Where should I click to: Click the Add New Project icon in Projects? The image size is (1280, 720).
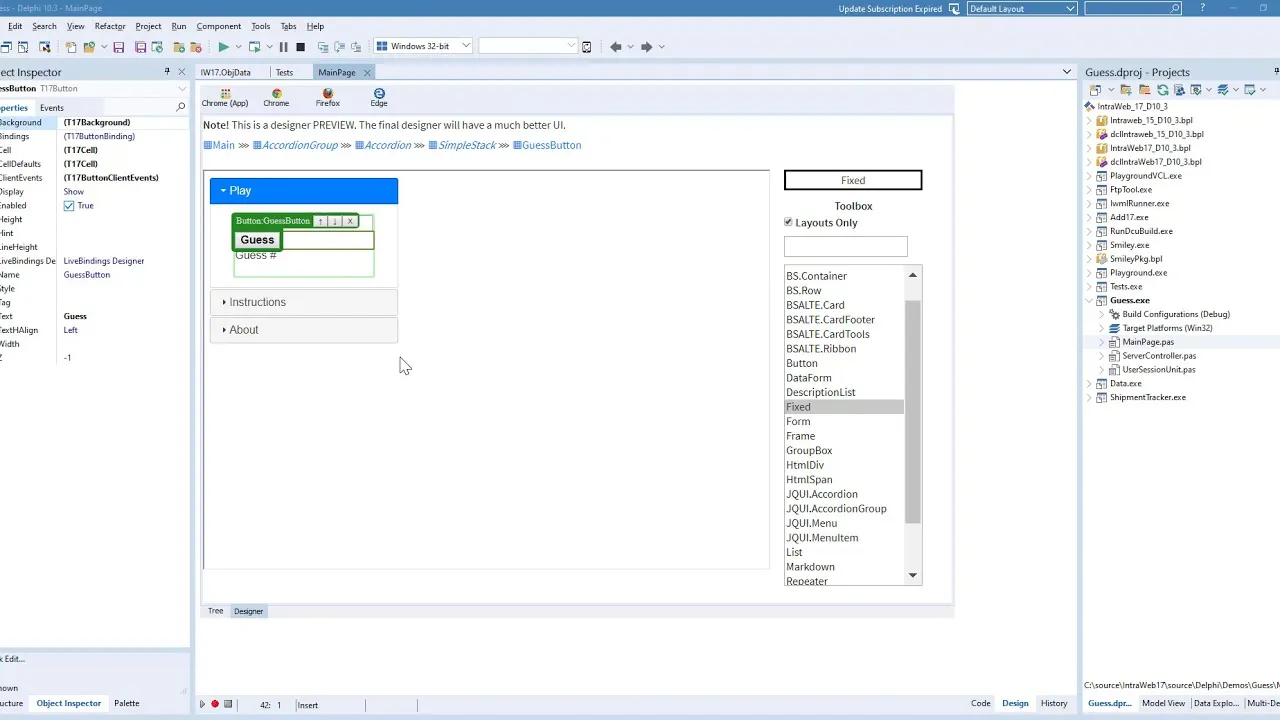tap(1095, 90)
